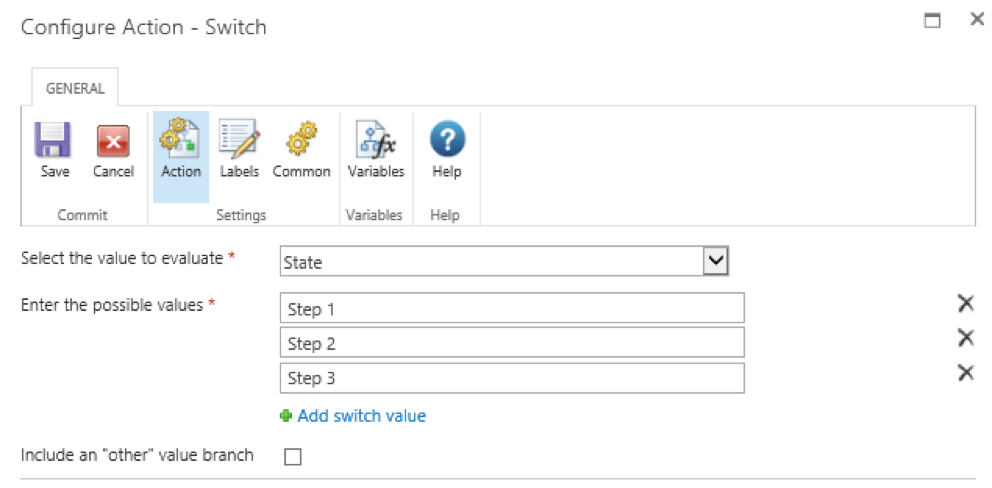992x488 pixels.
Task: Enable the "other" value branch checkbox
Action: [293, 457]
